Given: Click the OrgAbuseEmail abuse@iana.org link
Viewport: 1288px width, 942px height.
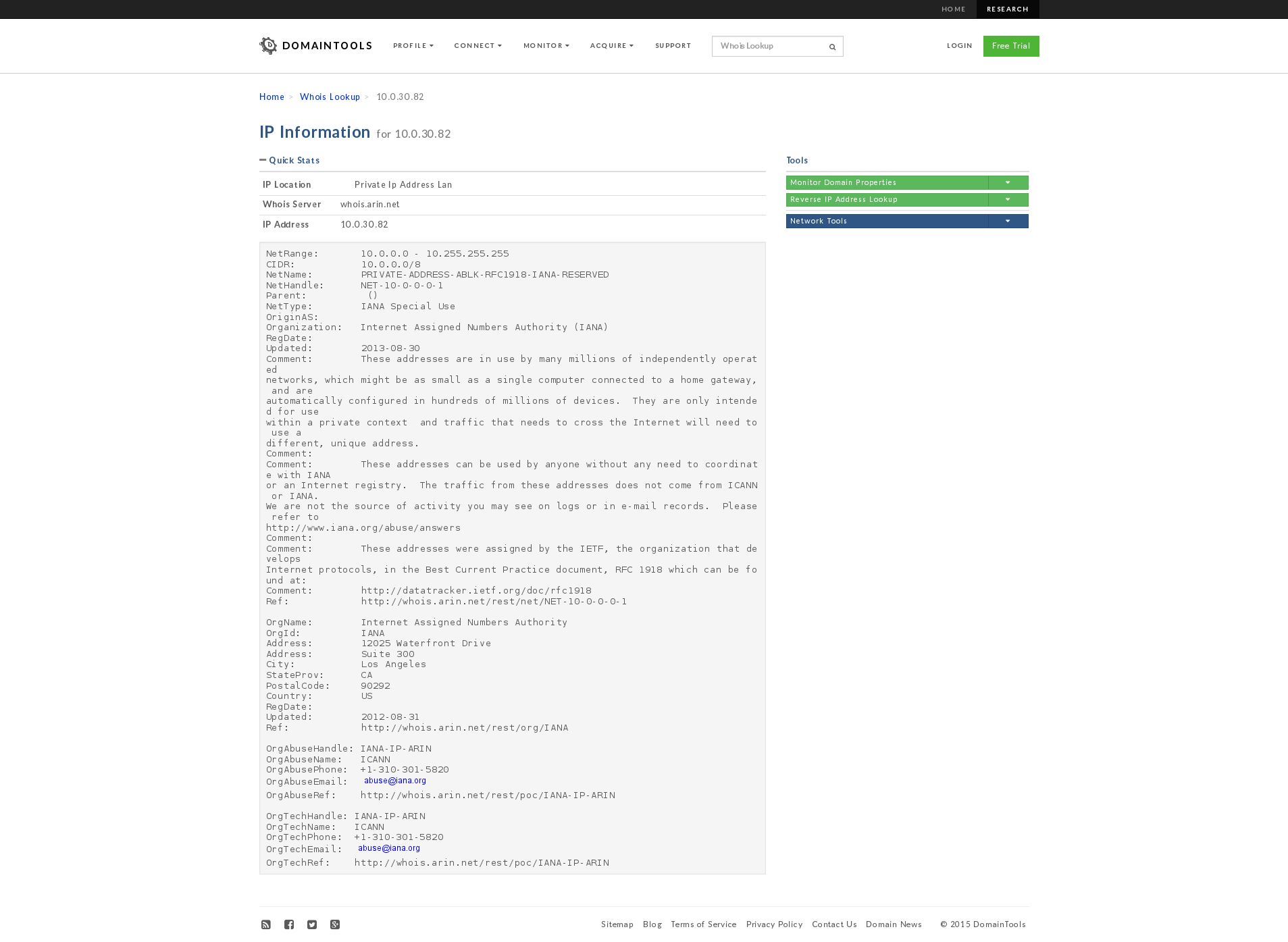Looking at the screenshot, I should 395,781.
